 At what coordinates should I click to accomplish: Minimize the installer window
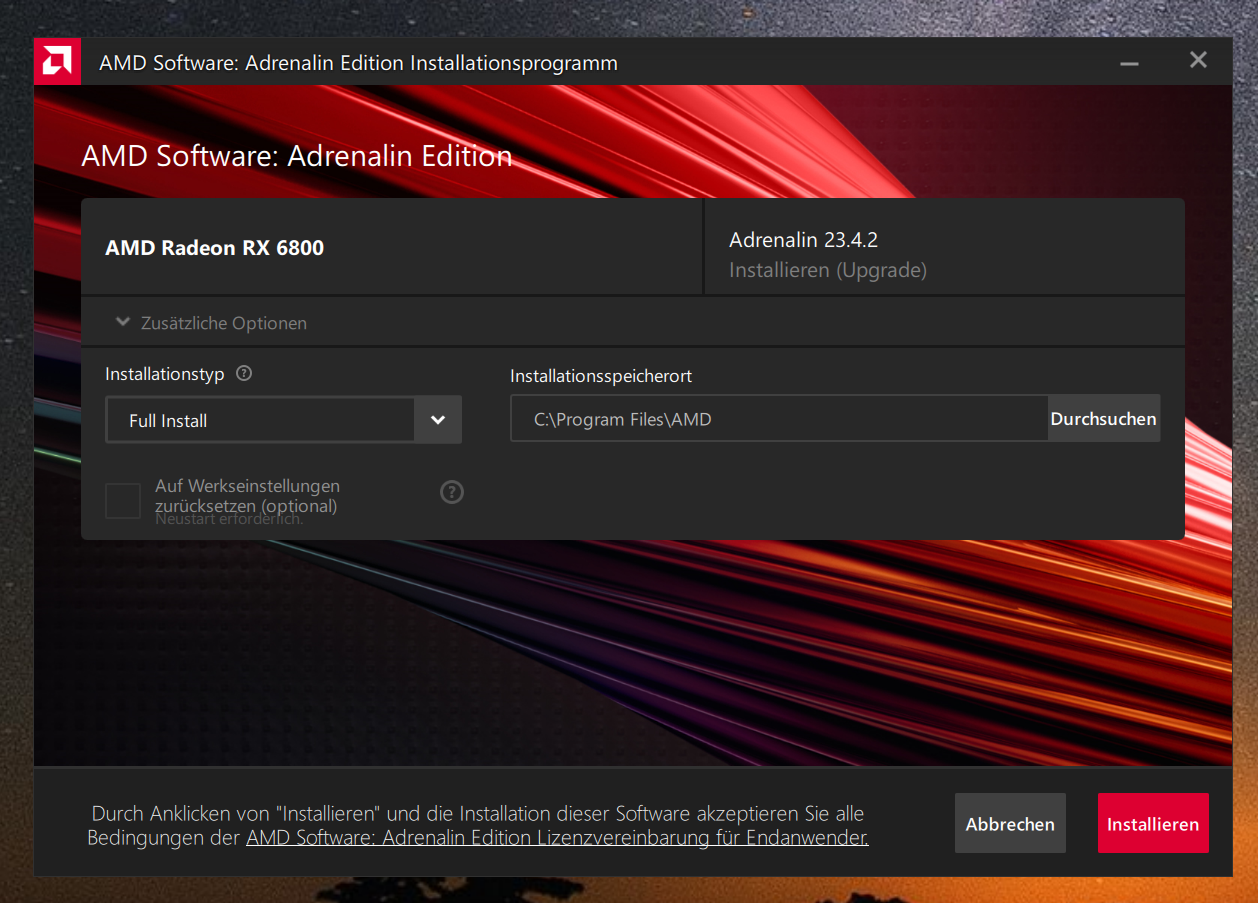click(1130, 62)
